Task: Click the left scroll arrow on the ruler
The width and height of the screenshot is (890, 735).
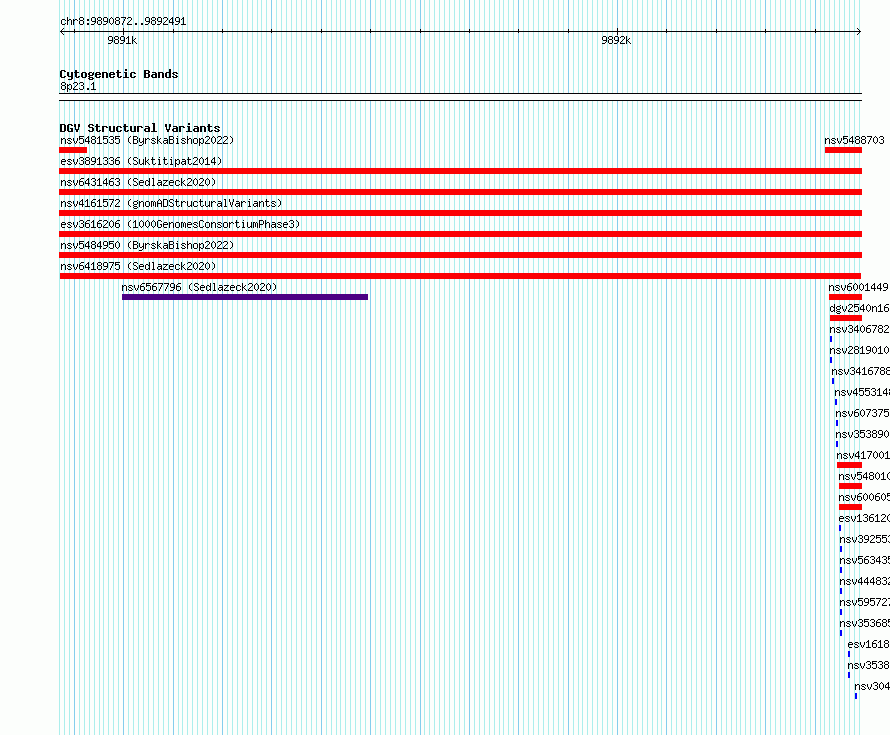Action: 62,32
